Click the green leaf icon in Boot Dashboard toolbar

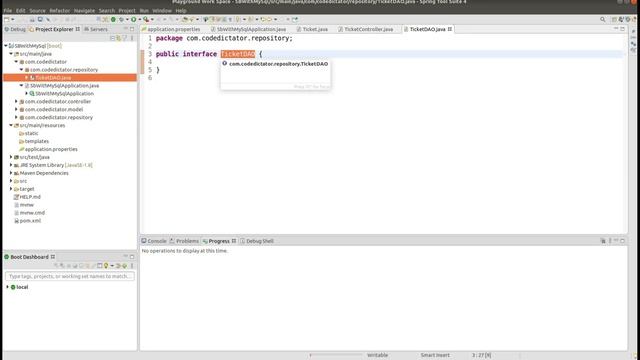pos(125,266)
